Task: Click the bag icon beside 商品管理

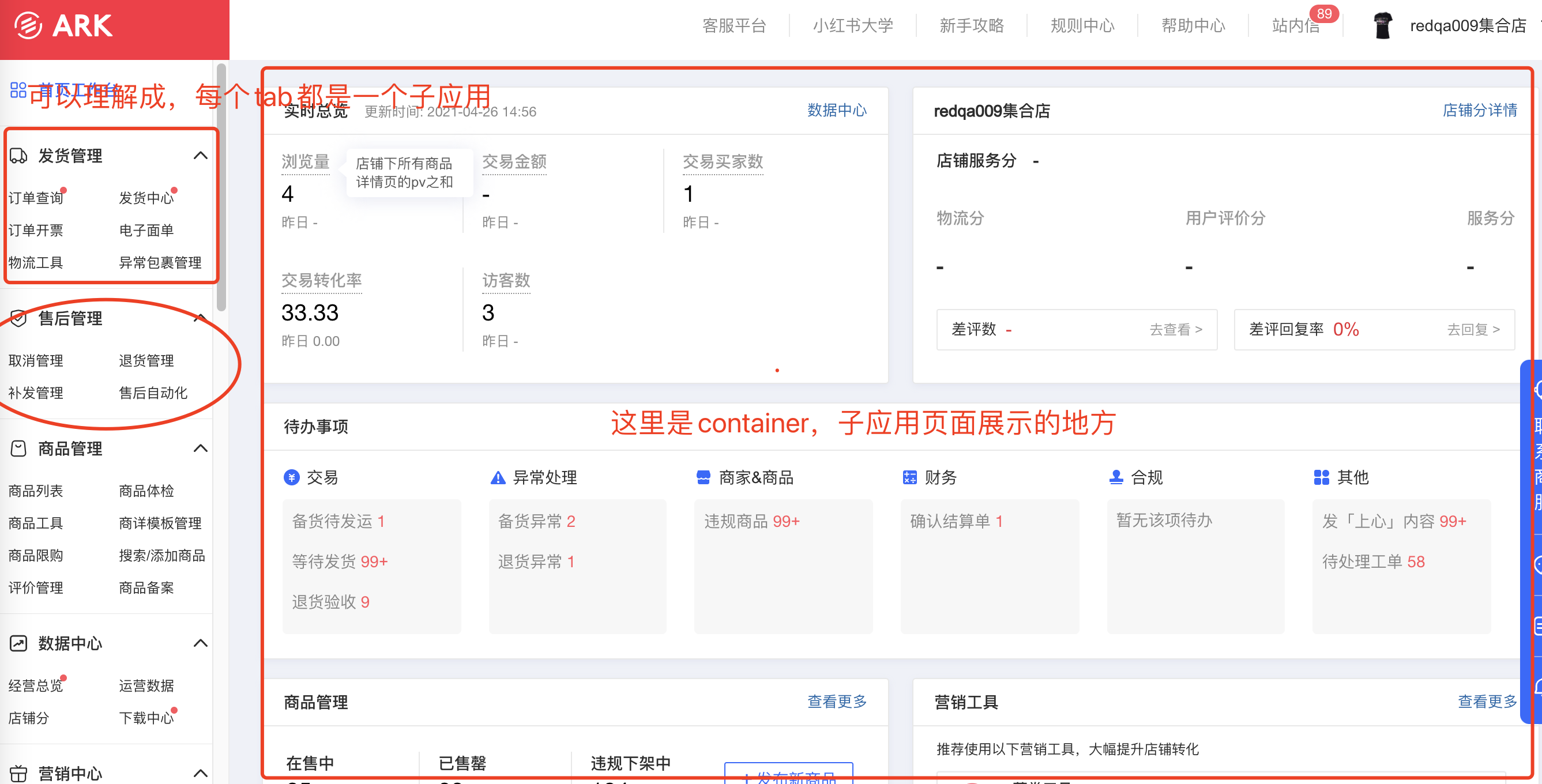Action: point(18,448)
